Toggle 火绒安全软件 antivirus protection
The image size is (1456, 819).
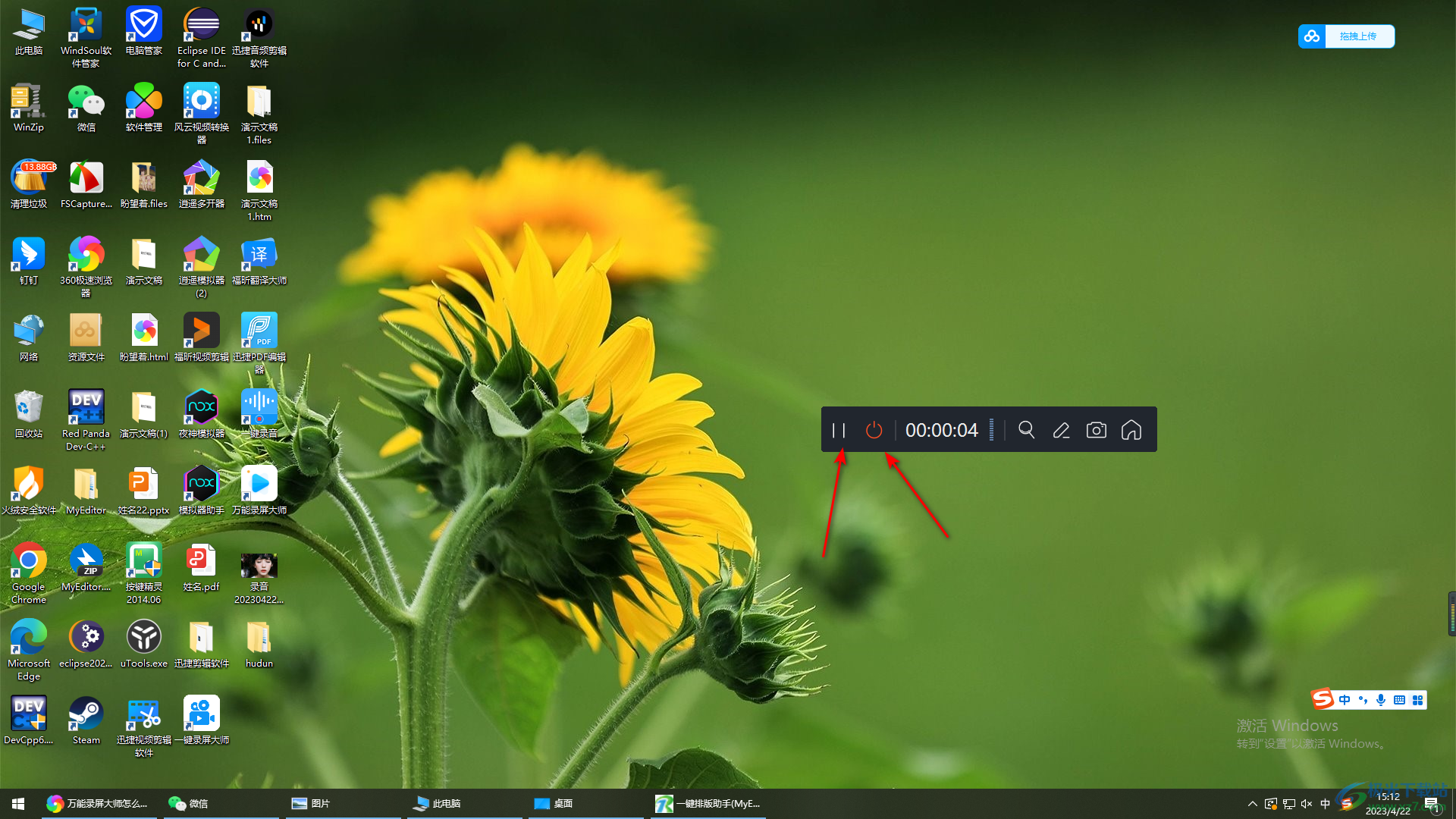pyautogui.click(x=27, y=490)
